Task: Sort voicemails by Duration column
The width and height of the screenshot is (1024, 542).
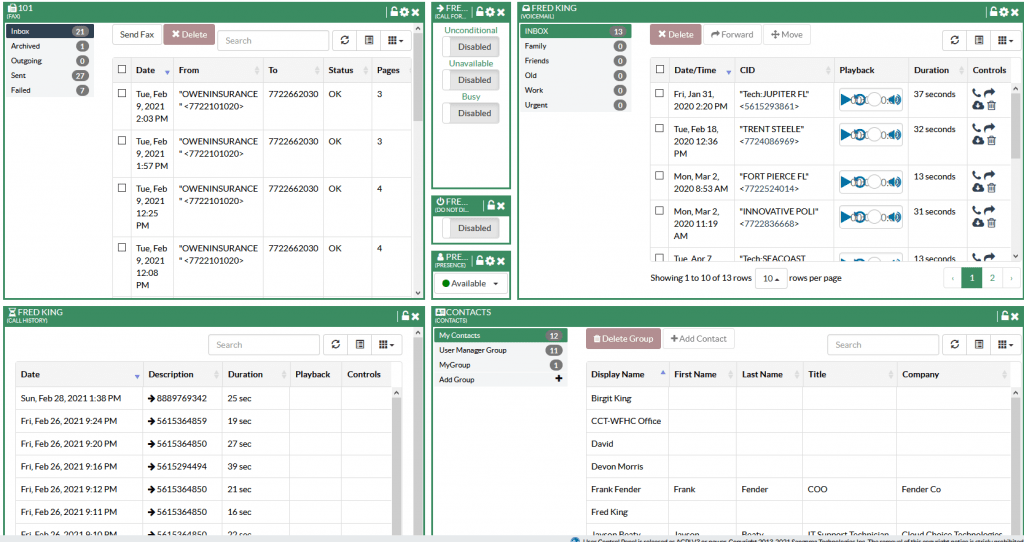Action: click(938, 70)
